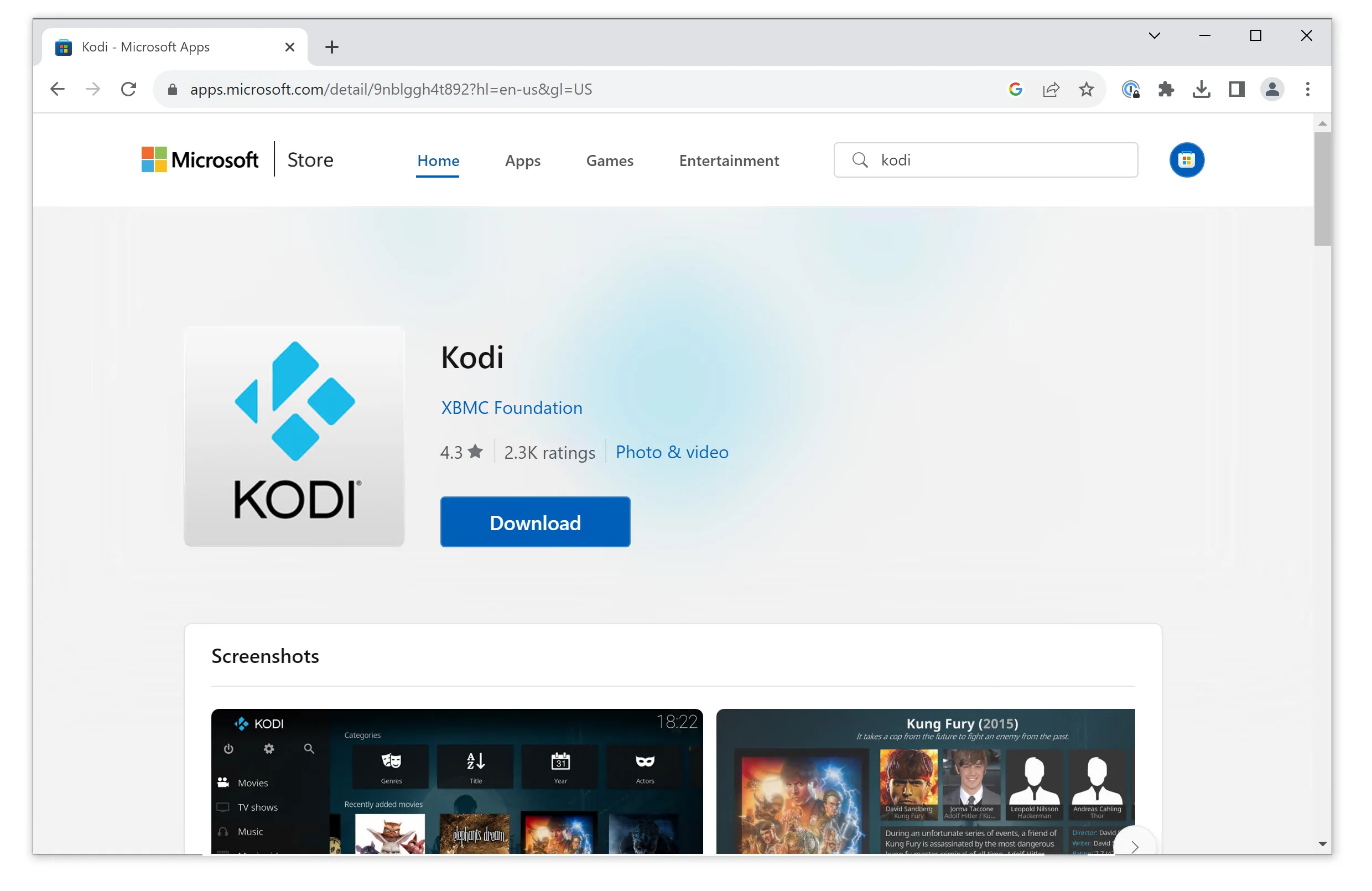Click the browser profile avatar icon
This screenshot has height=891, width=1372.
pos(1272,89)
